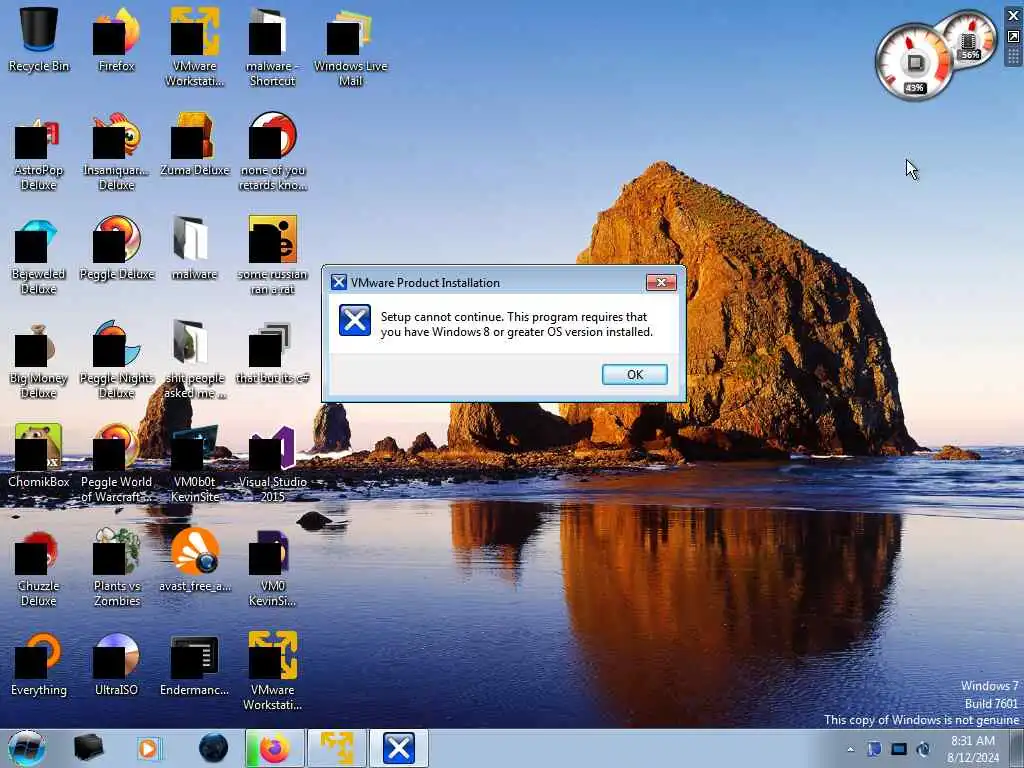Select the Visual Studio 2015 desktop icon

point(272,464)
